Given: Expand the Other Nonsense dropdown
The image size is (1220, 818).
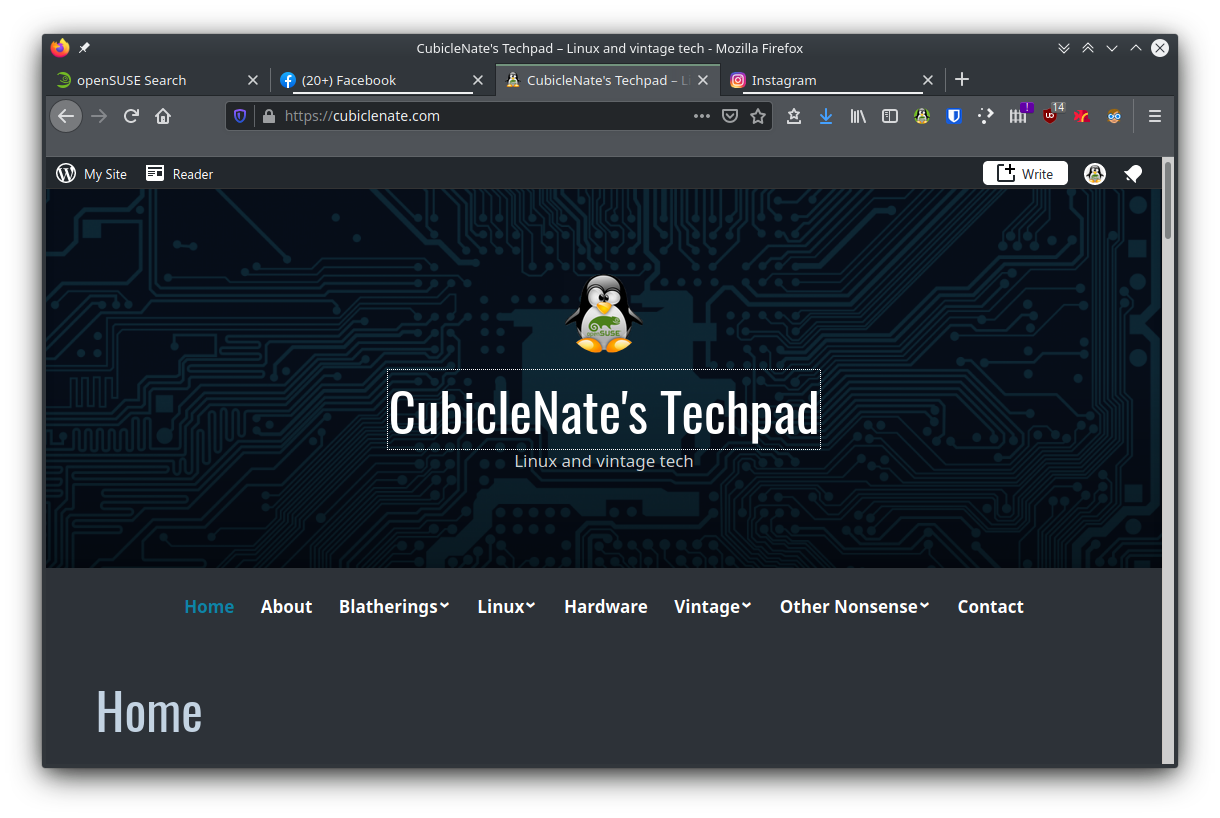Looking at the screenshot, I should (x=854, y=606).
